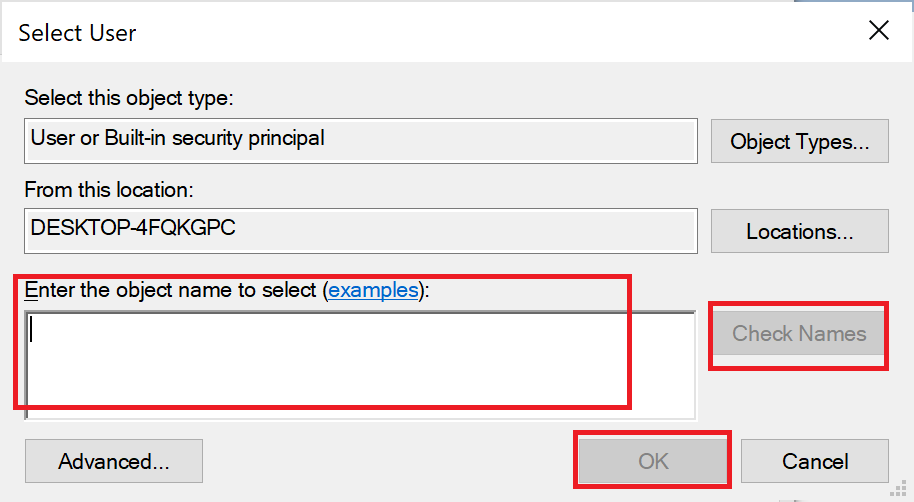The image size is (914, 502).
Task: Click the 'From this location' label
Action: 108,188
